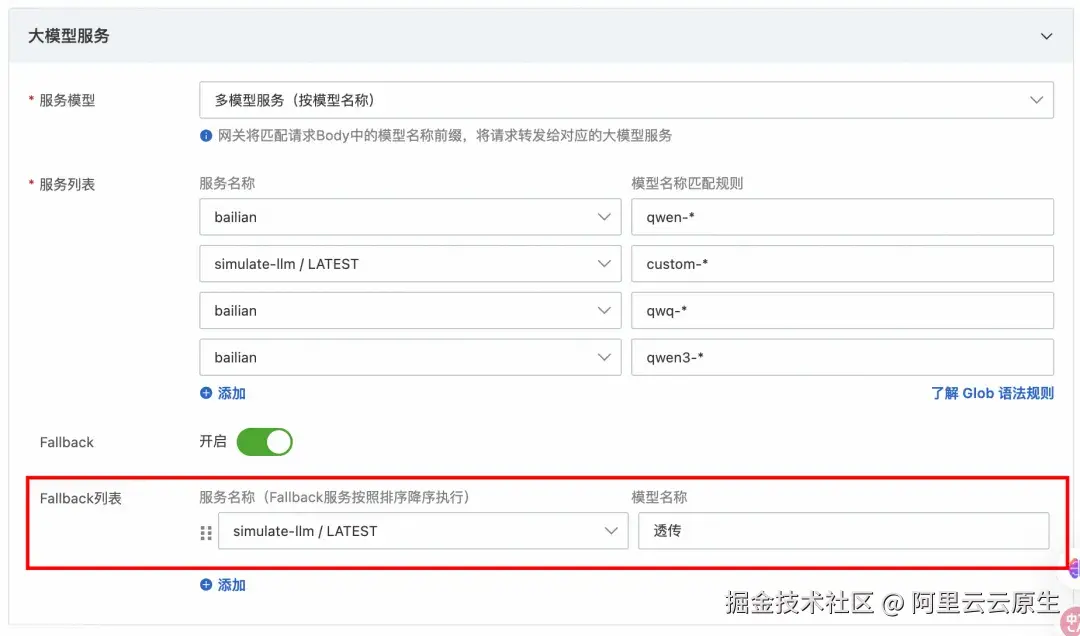This screenshot has height=636, width=1080.
Task: Click the purple floating widget icon on the right edge
Action: coord(1076,570)
